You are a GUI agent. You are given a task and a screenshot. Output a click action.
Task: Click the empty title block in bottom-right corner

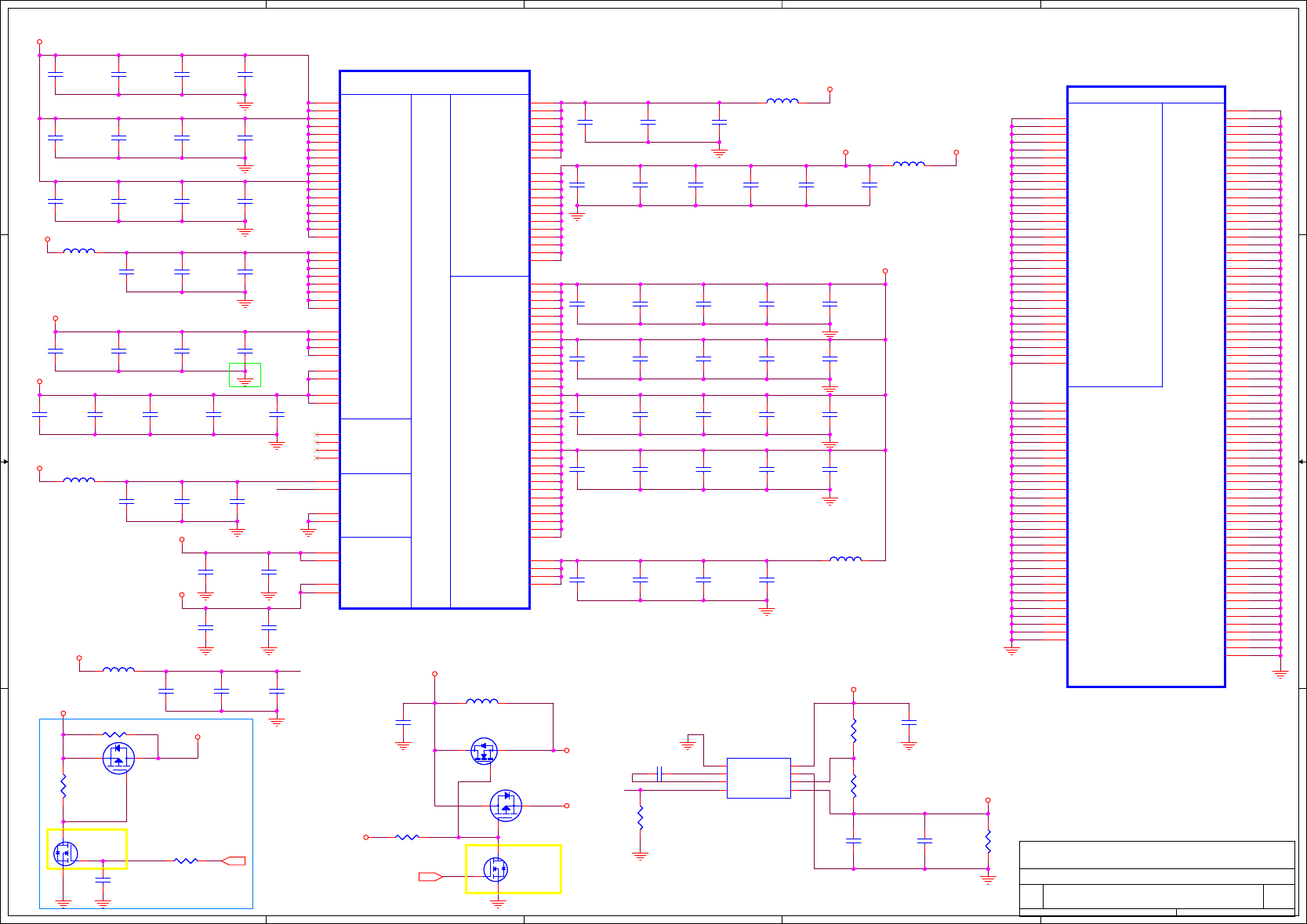[x=1156, y=879]
